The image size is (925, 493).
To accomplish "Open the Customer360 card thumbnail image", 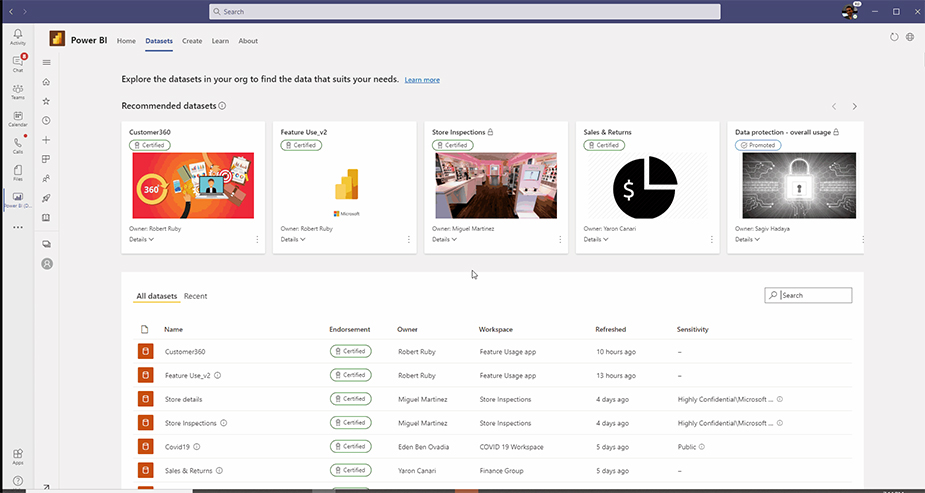I will point(193,186).
